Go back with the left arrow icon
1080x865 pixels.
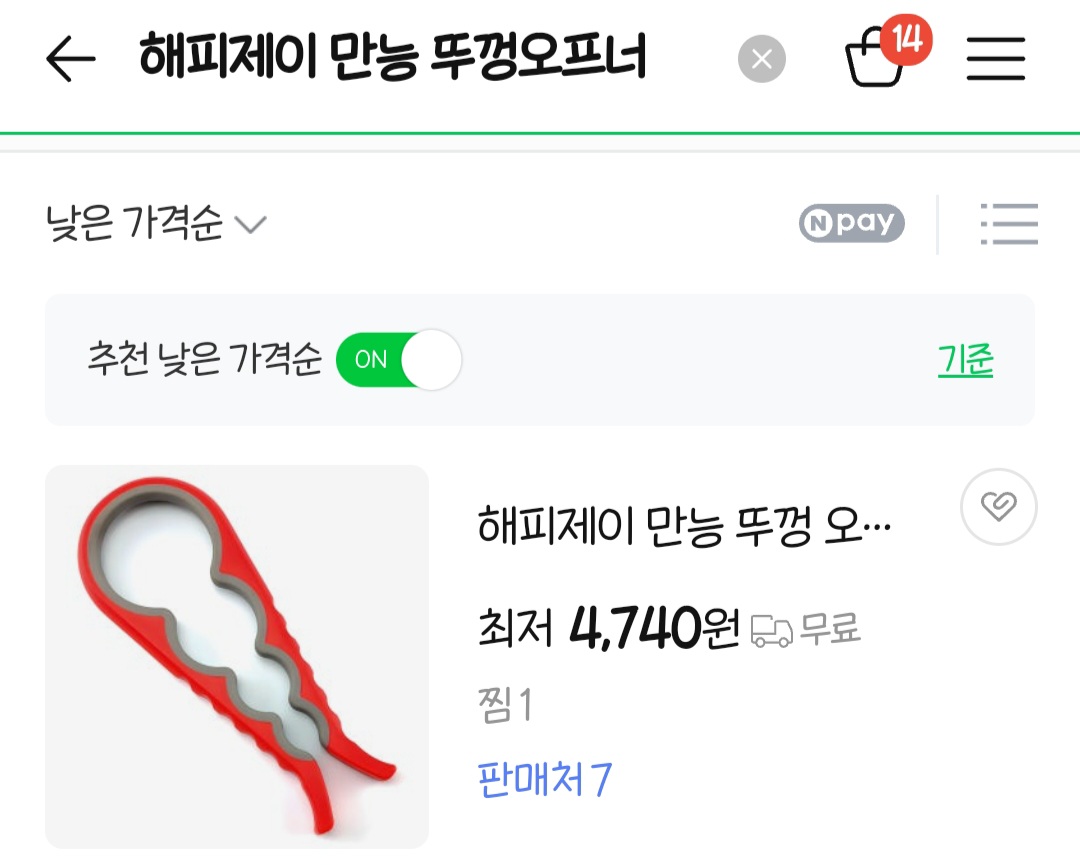click(x=70, y=59)
